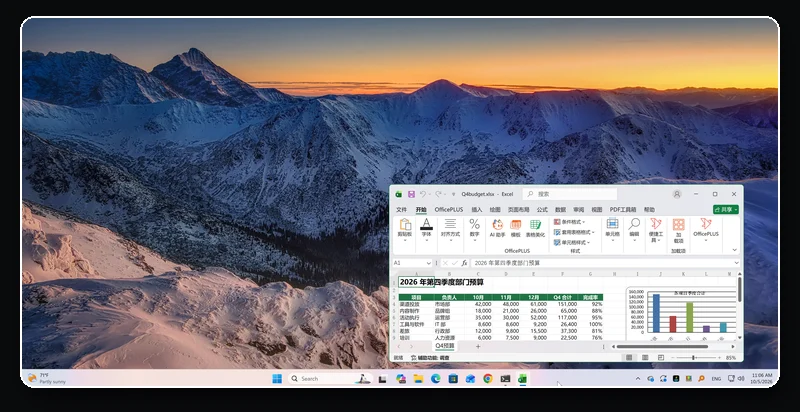The width and height of the screenshot is (800, 412).
Task: Add a new sheet with plus button
Action: [478, 347]
